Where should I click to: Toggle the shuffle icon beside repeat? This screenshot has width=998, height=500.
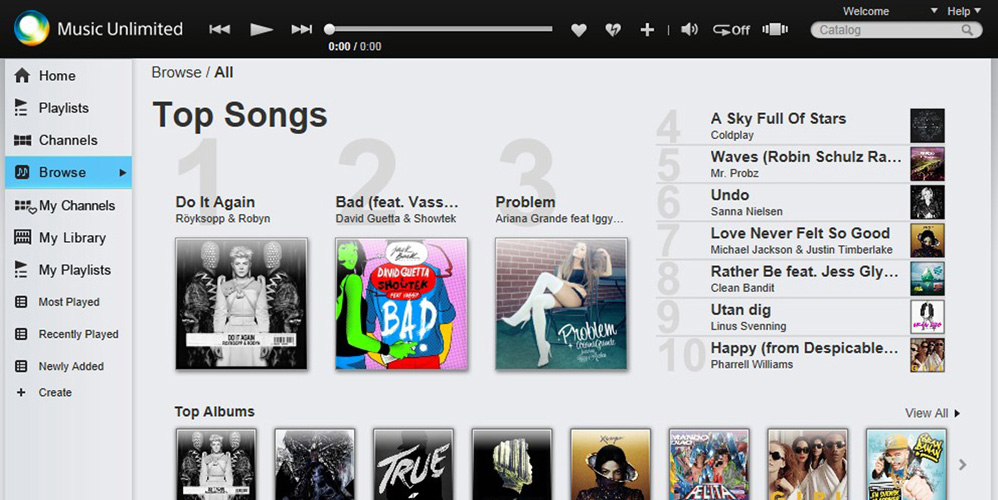tap(775, 29)
